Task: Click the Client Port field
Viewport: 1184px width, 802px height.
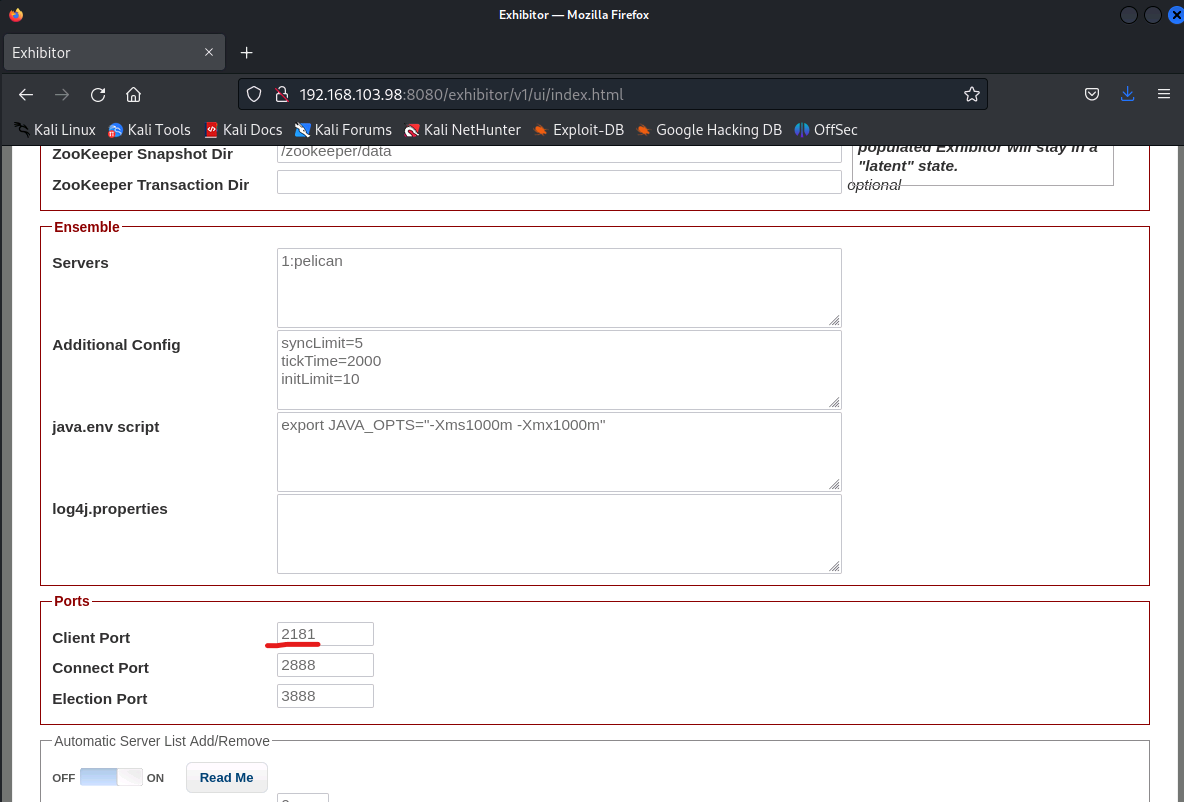Action: coord(325,634)
